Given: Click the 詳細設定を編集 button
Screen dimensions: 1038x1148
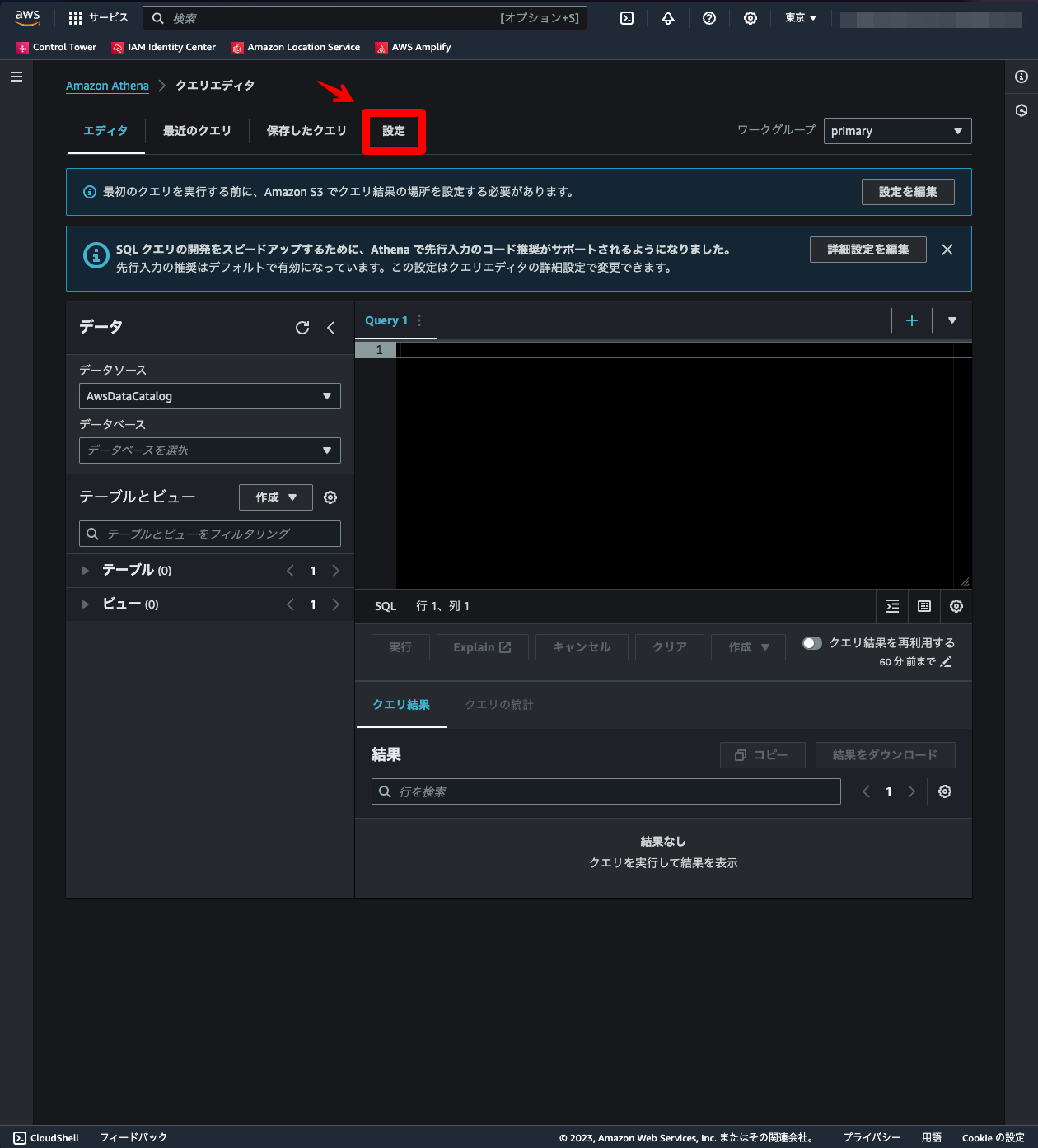Looking at the screenshot, I should coord(868,250).
